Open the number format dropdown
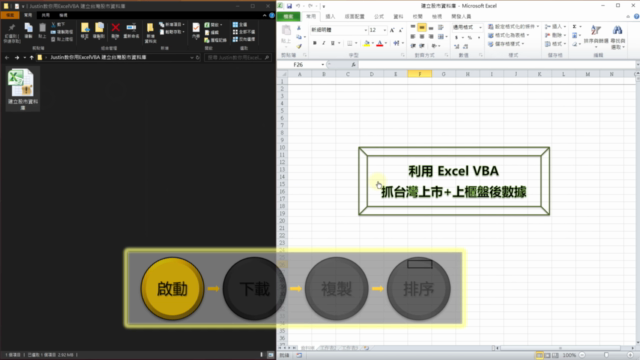 (480, 27)
